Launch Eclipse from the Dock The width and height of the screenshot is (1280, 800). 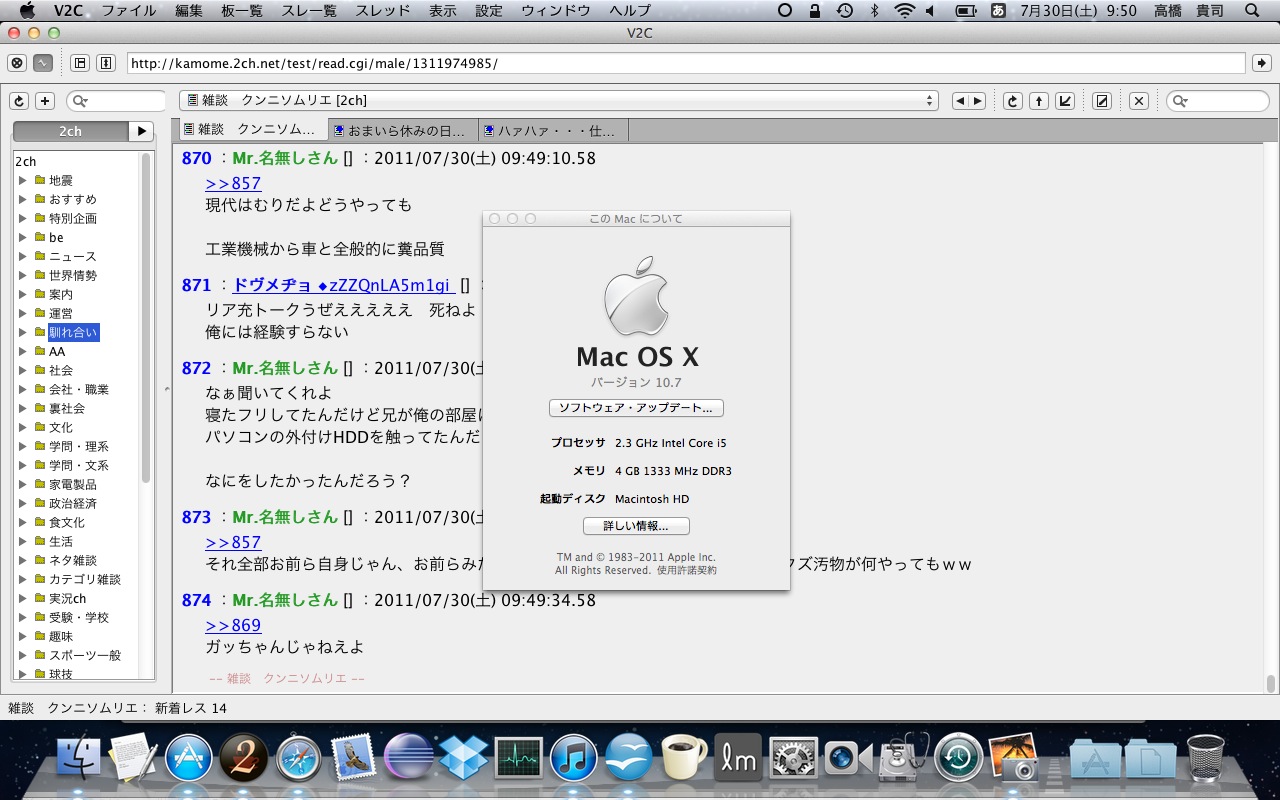(408, 759)
